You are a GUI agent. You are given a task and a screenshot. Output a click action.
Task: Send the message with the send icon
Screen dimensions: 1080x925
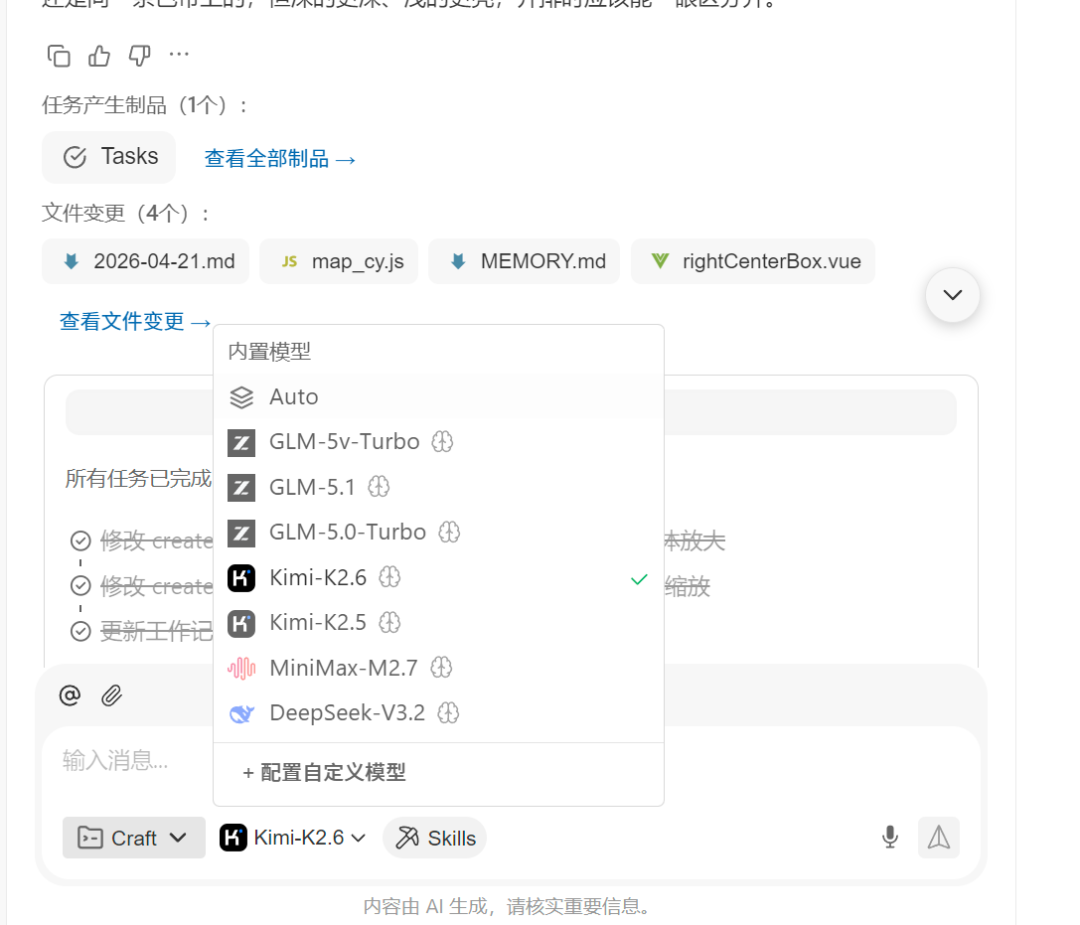[938, 837]
